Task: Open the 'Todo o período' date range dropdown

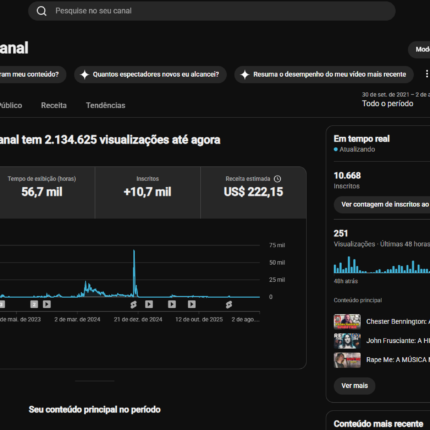Action: [x=395, y=100]
